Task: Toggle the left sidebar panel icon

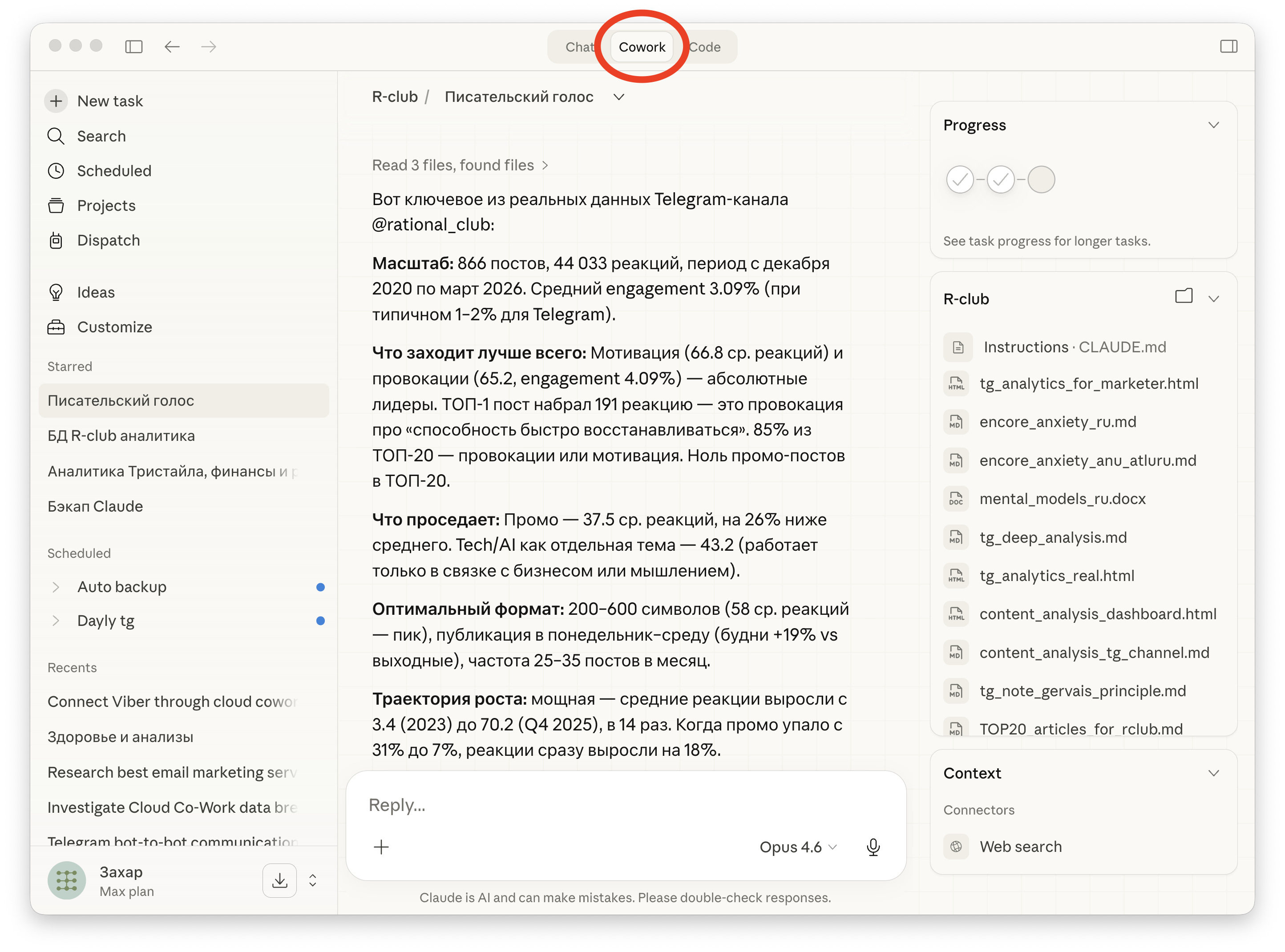Action: 133,47
